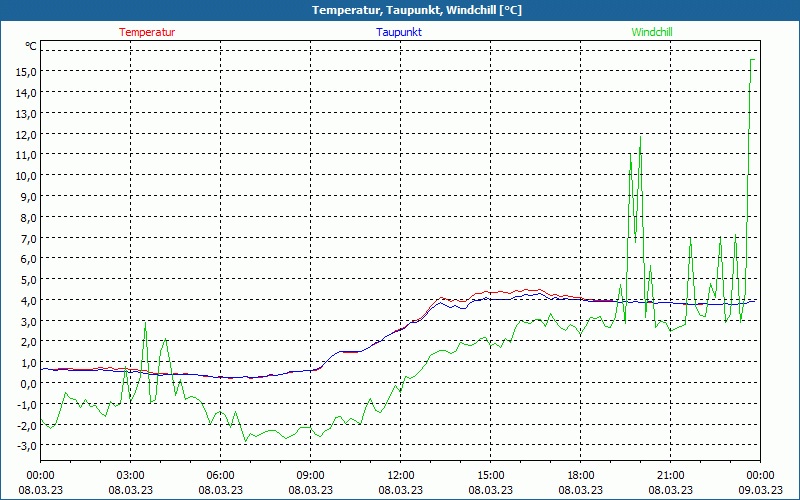Click the 12:00 time axis label
The height and width of the screenshot is (500, 800).
401,476
